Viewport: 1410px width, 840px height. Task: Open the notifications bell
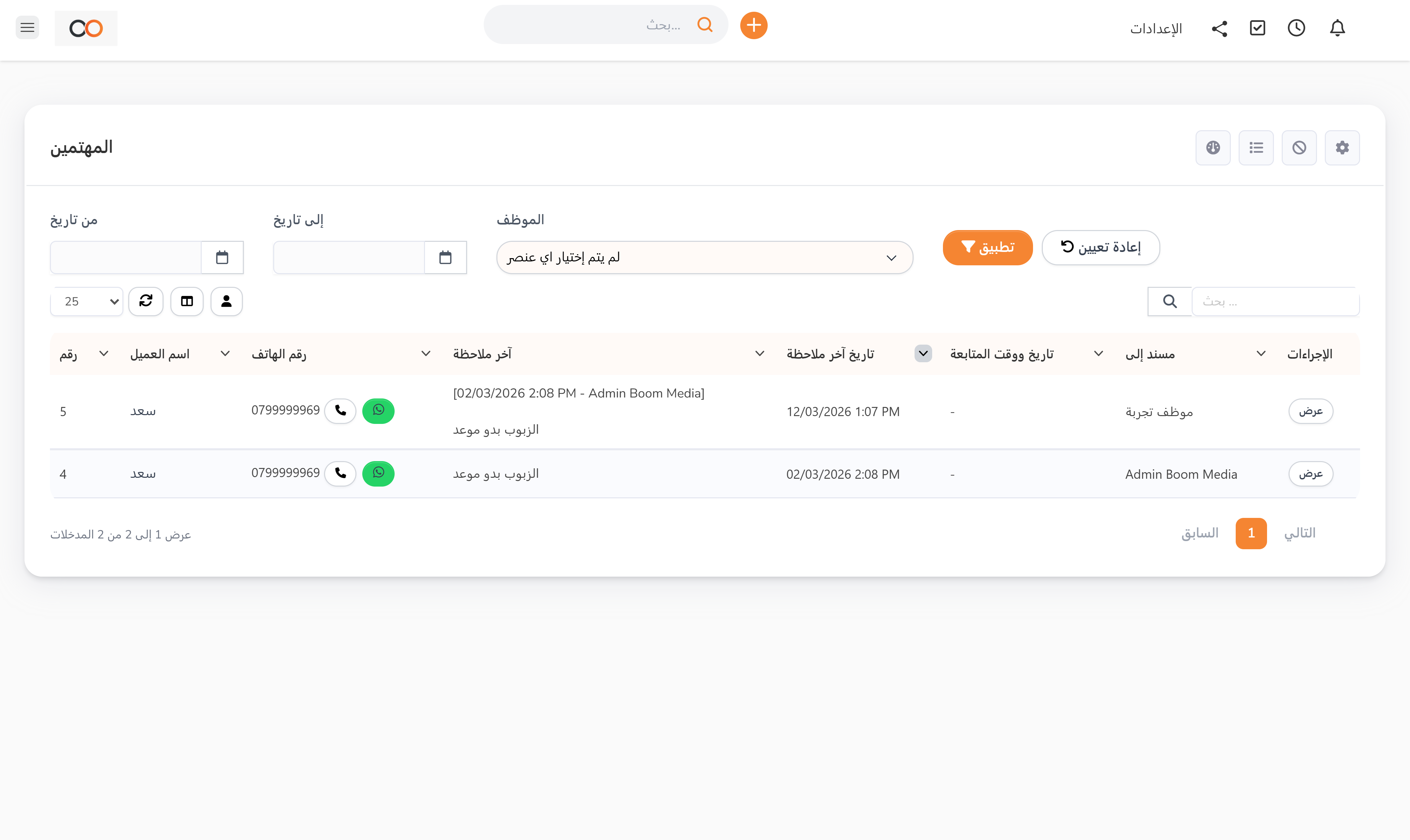[x=1337, y=28]
